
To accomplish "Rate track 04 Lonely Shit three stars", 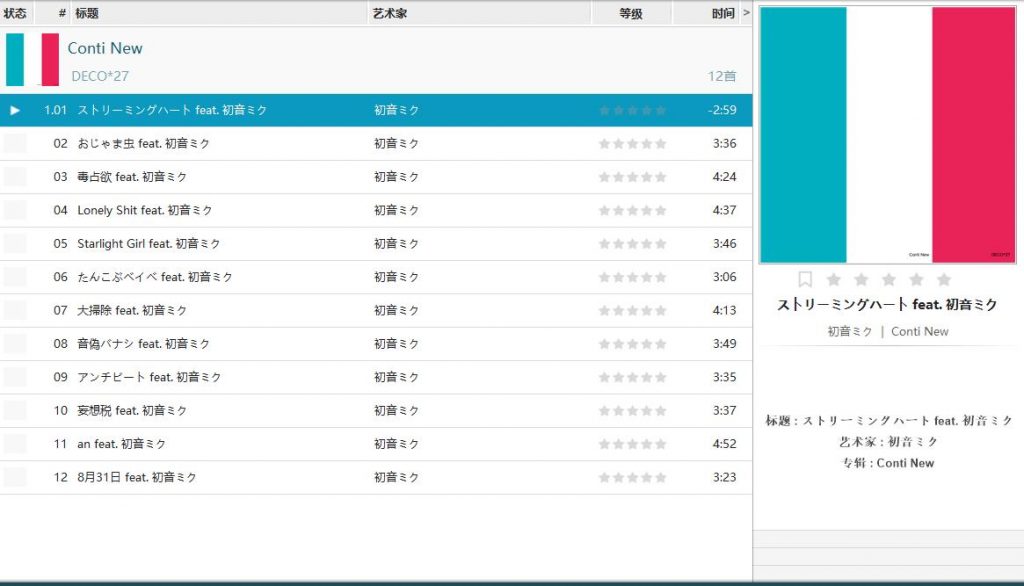I will [632, 210].
